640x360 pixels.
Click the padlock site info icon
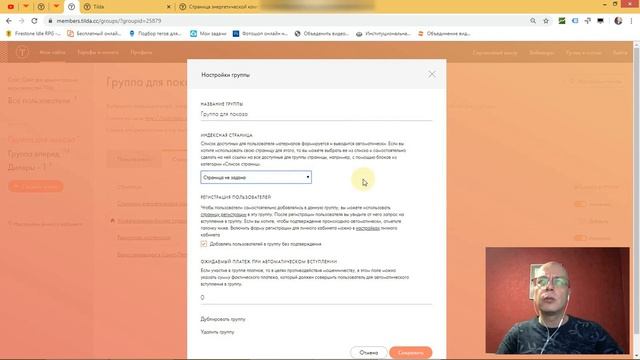(x=50, y=21)
